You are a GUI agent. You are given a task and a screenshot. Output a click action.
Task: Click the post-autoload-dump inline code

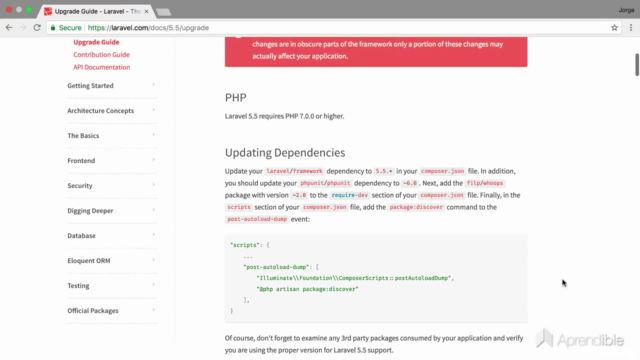pyautogui.click(x=257, y=219)
